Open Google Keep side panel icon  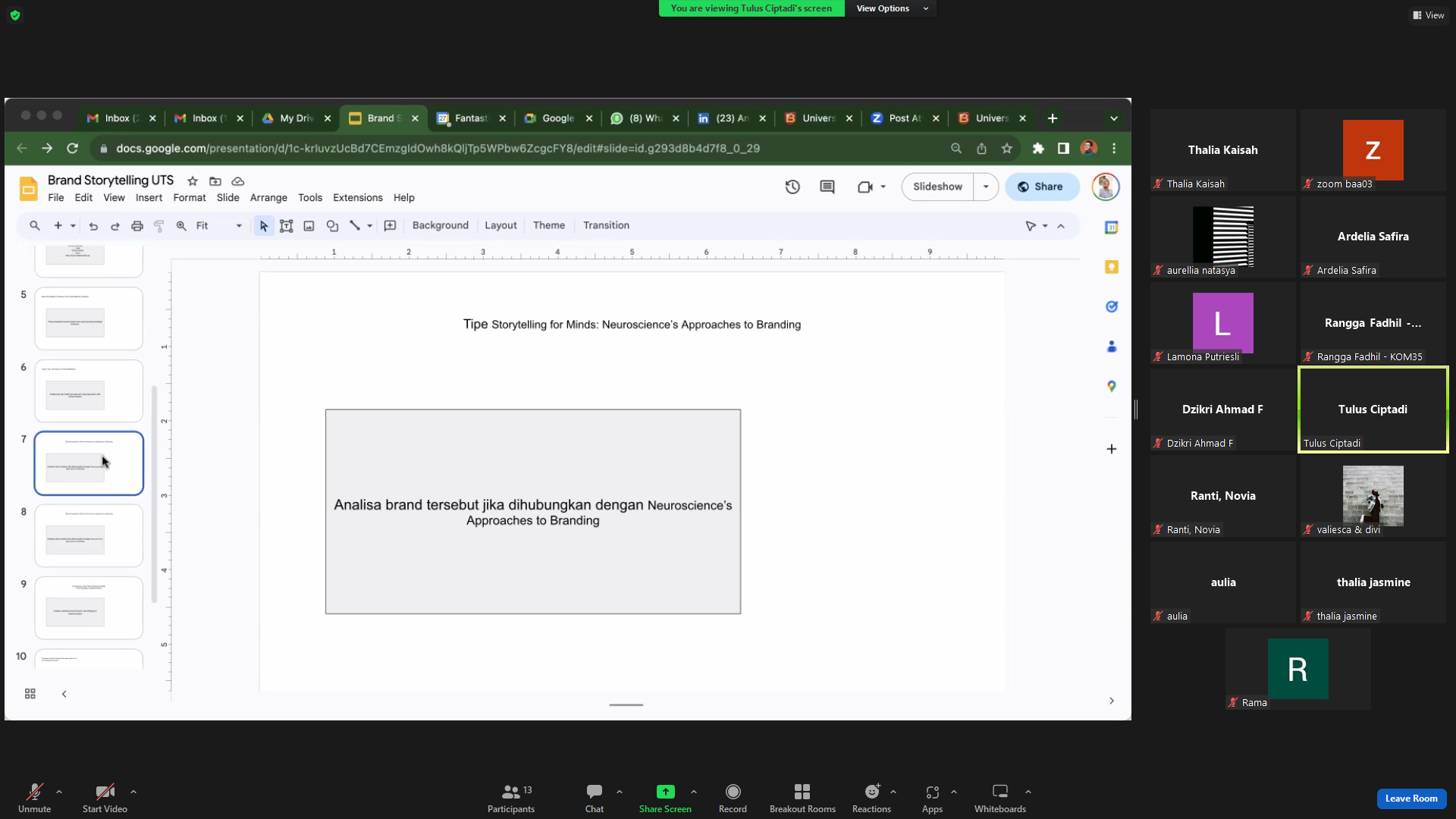(1112, 267)
